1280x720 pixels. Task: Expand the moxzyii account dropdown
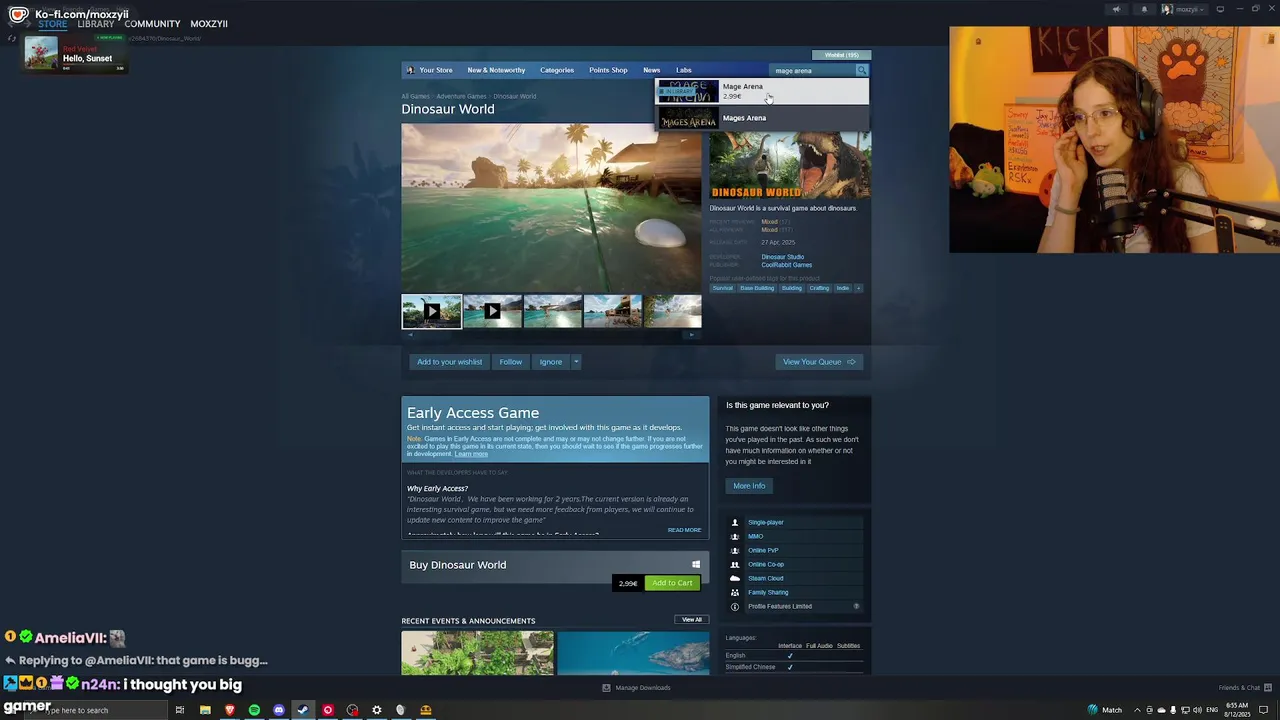click(x=1184, y=9)
